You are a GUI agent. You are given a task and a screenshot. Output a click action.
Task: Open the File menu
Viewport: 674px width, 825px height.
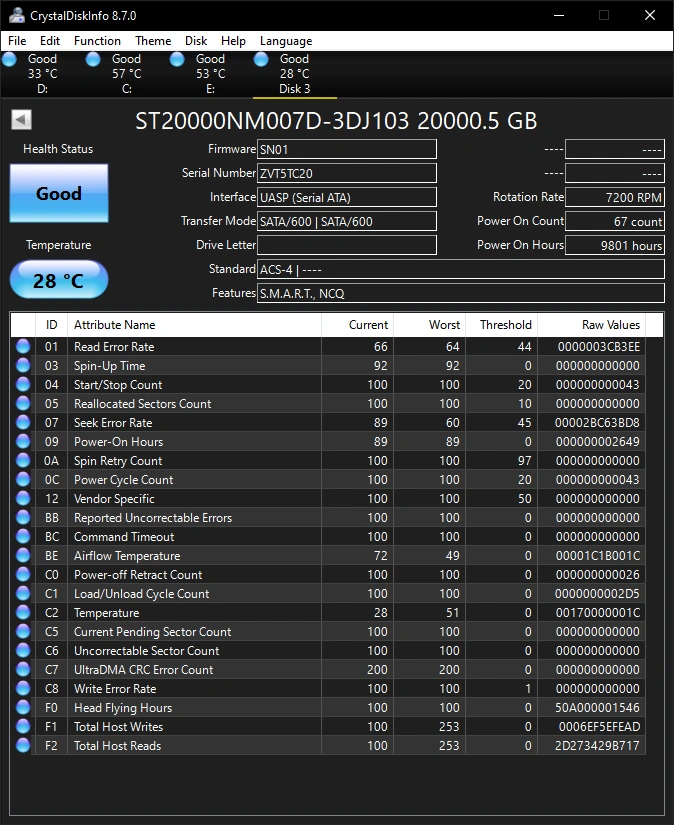coord(17,41)
